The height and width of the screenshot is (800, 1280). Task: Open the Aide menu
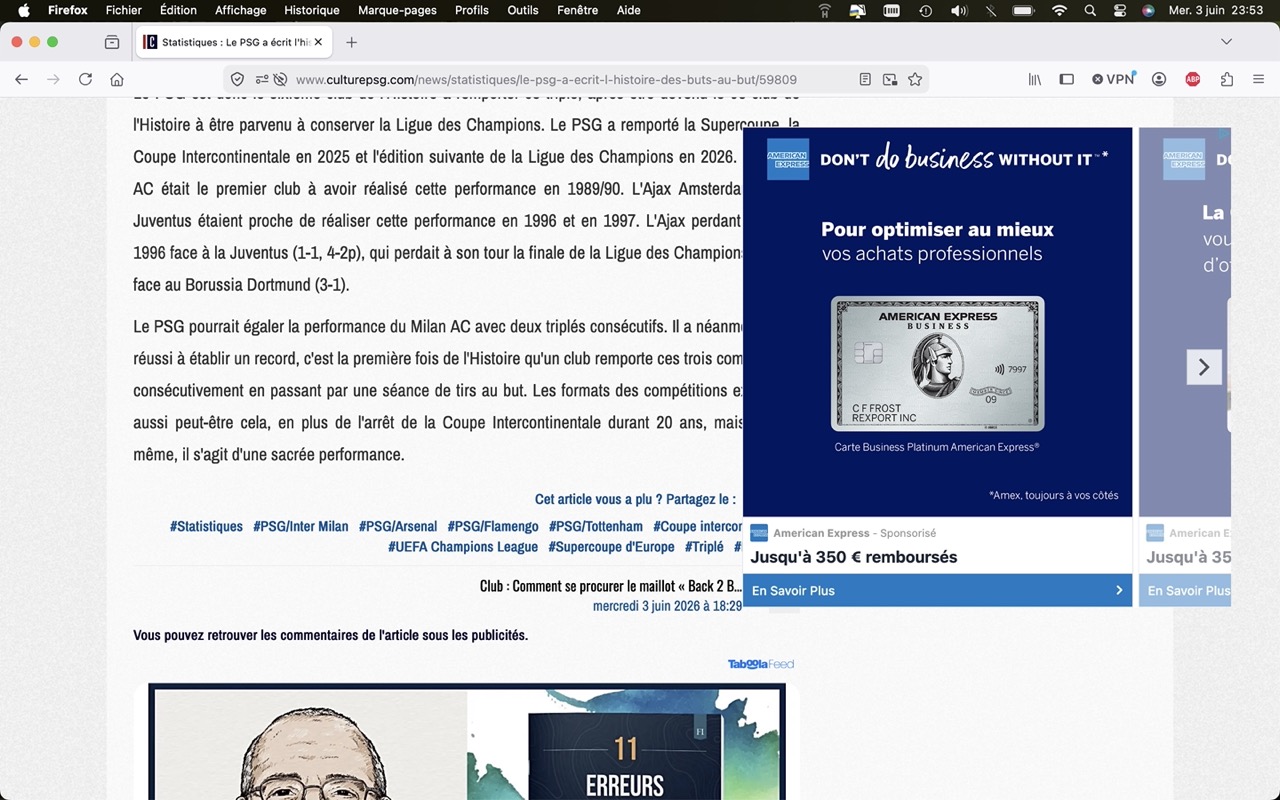[629, 11]
